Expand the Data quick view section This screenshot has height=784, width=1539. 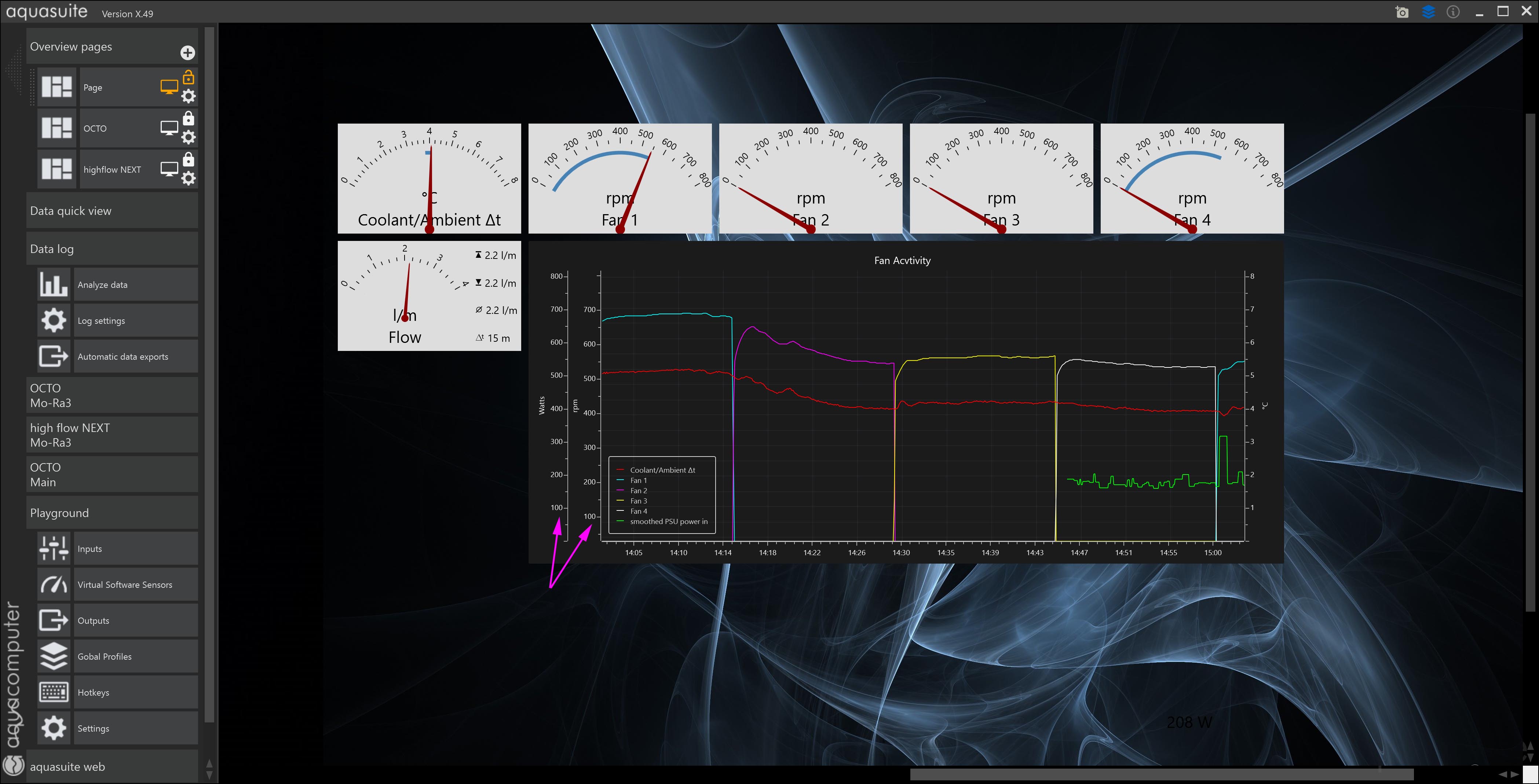[112, 211]
